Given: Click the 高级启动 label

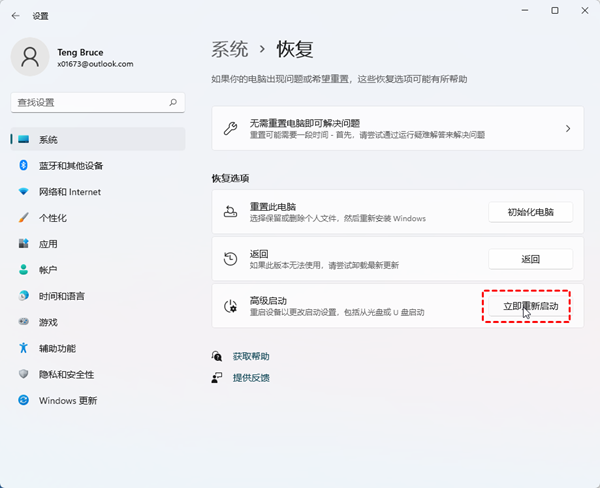Looking at the screenshot, I should click(x=268, y=300).
